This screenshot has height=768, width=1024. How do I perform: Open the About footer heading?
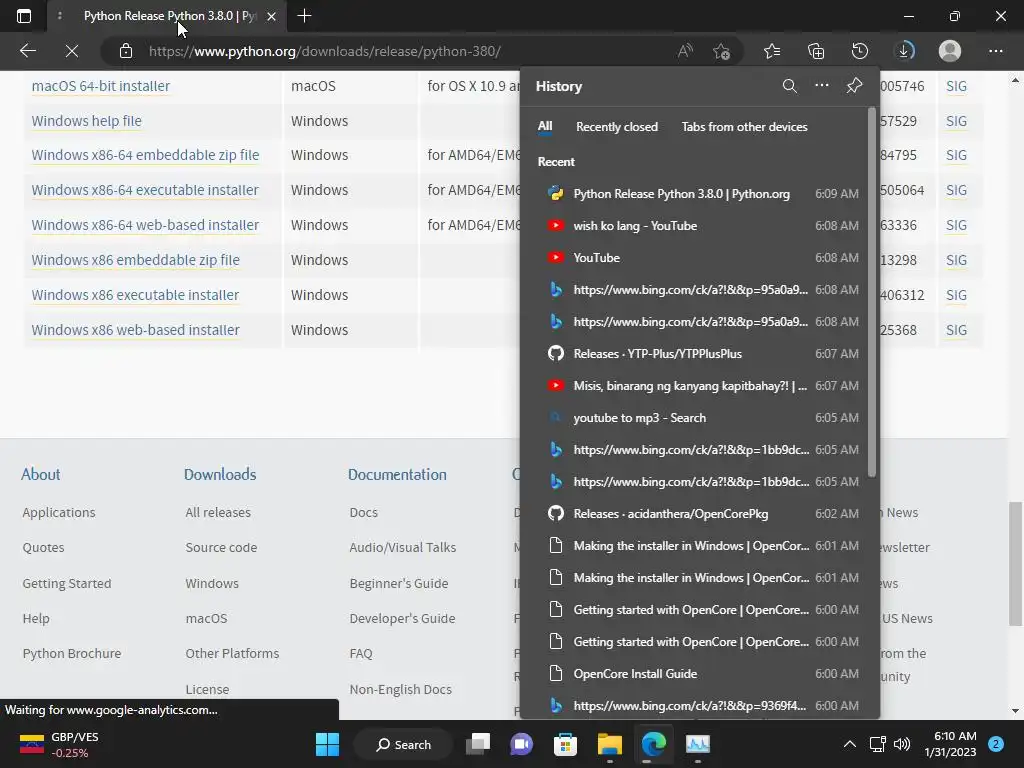coord(40,474)
